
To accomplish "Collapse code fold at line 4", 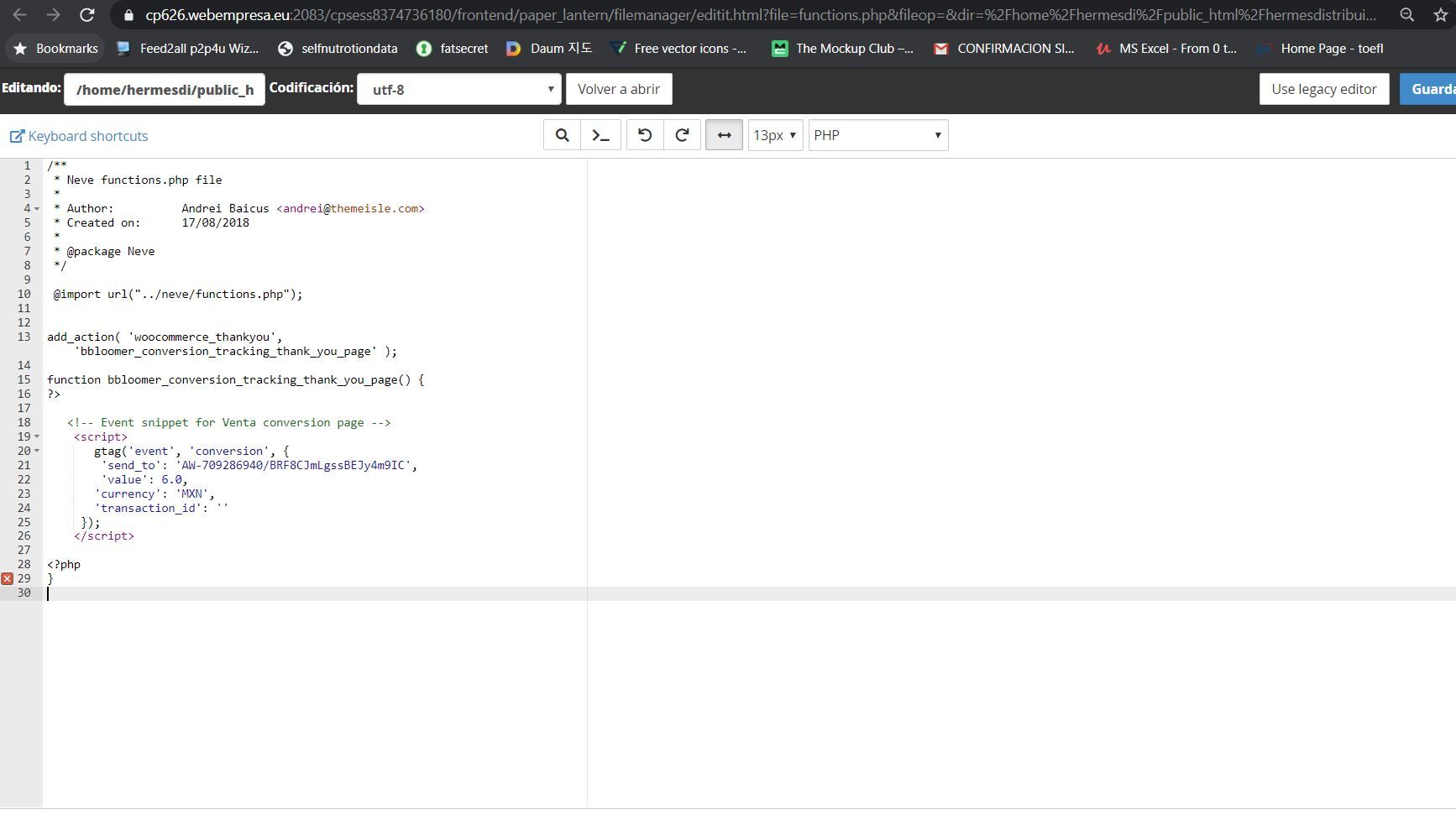I will click(37, 209).
